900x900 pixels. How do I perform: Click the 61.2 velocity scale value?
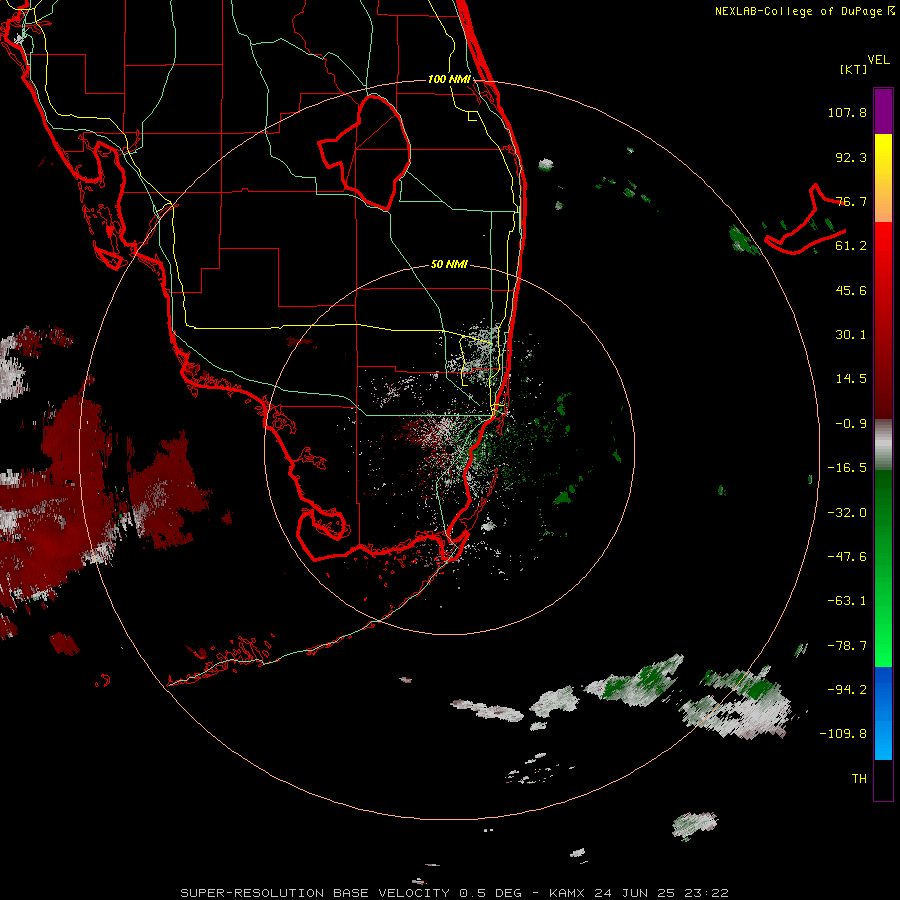pyautogui.click(x=851, y=246)
